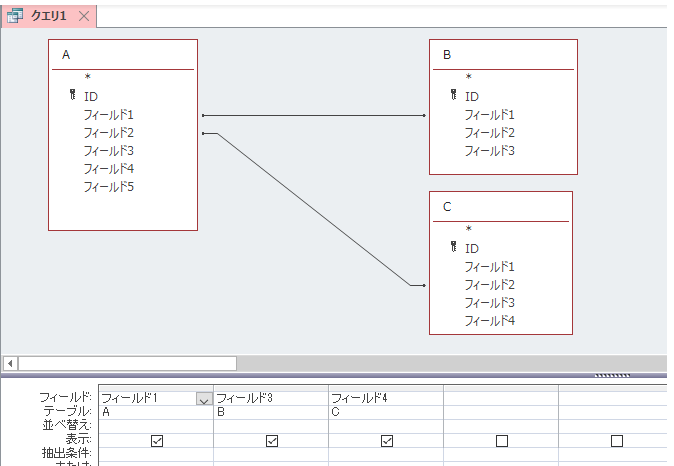Close the クエリ1 tab
674x466 pixels.
coord(84,16)
